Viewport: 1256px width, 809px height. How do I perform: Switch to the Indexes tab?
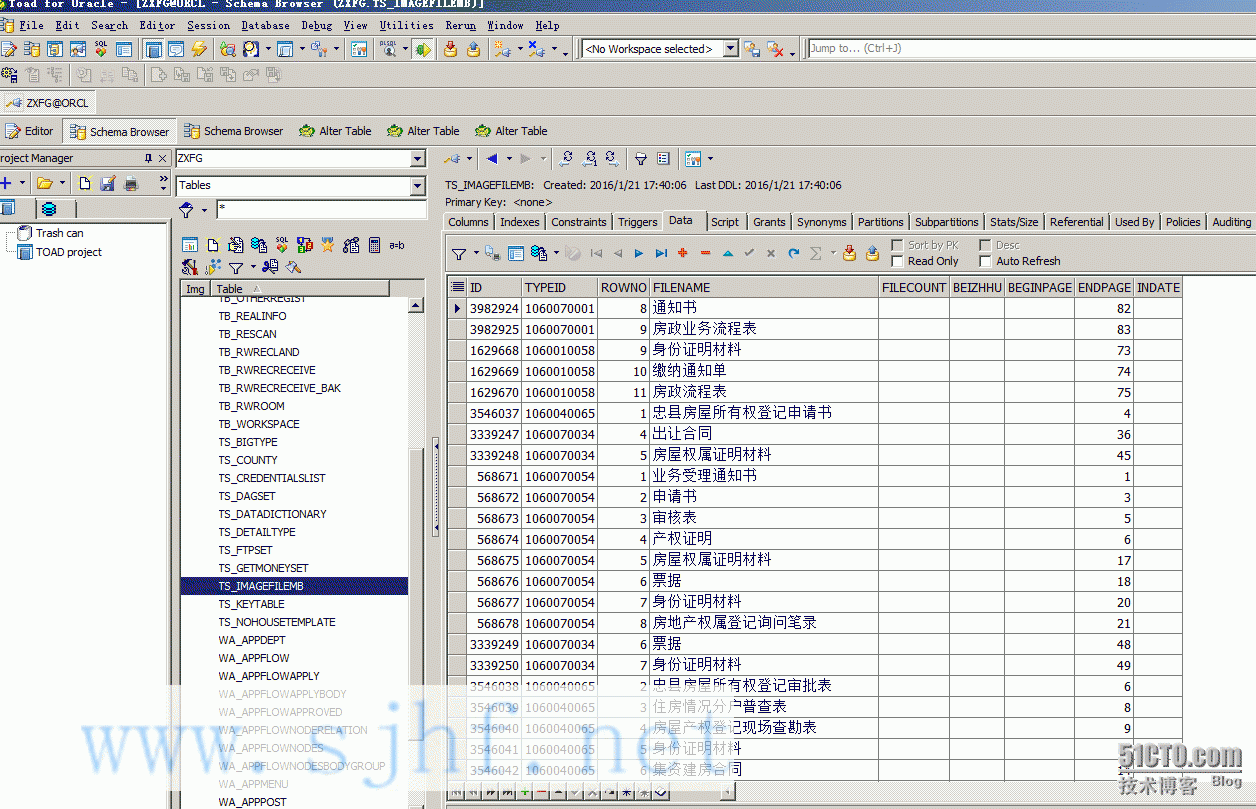(x=519, y=222)
